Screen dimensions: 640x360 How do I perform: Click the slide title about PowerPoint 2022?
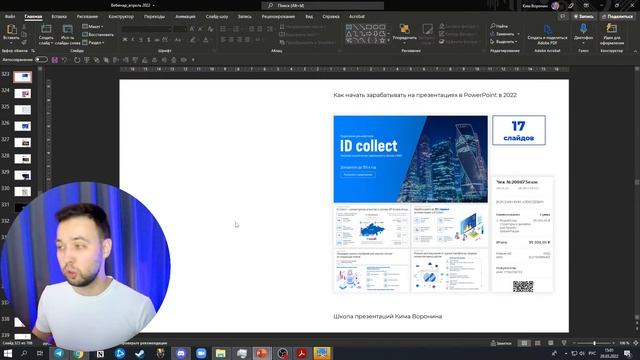pyautogui.click(x=425, y=95)
